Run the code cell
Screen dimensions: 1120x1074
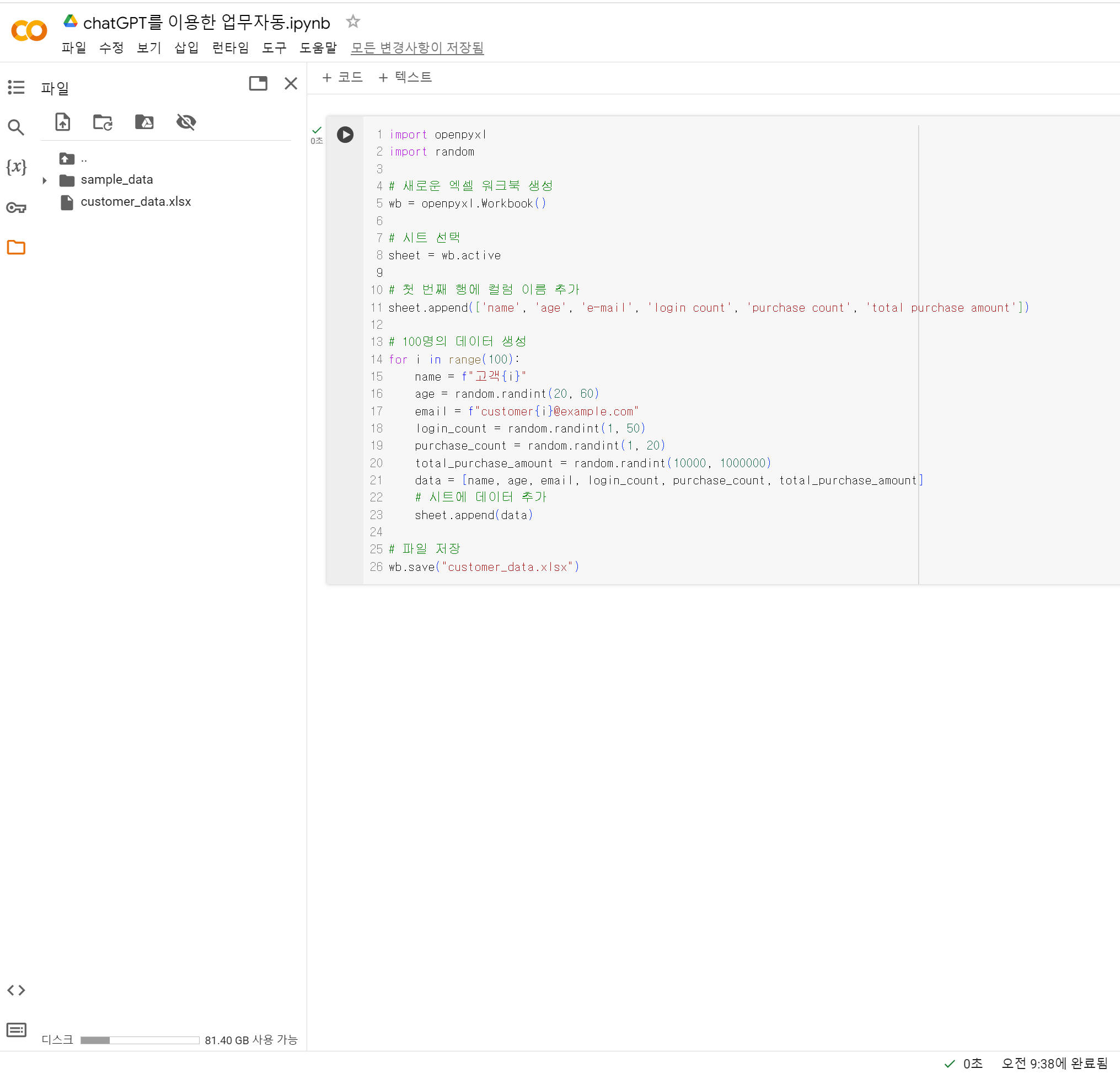point(345,135)
